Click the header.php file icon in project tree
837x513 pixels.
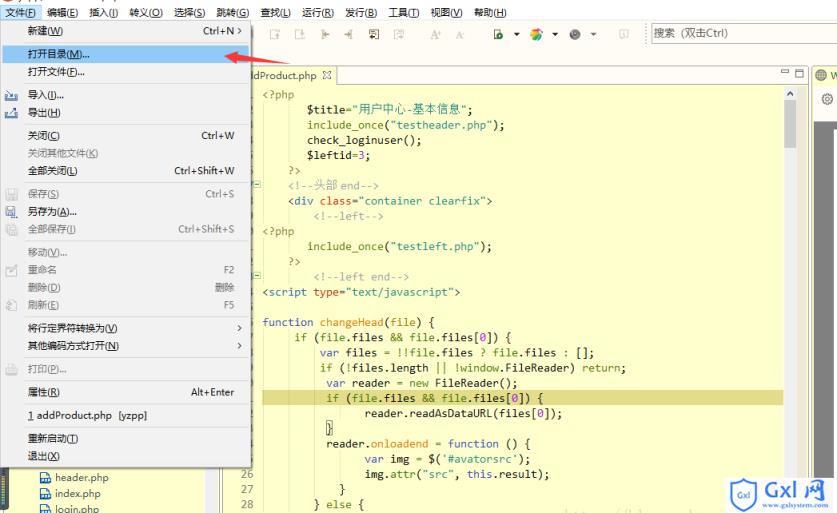click(45, 478)
